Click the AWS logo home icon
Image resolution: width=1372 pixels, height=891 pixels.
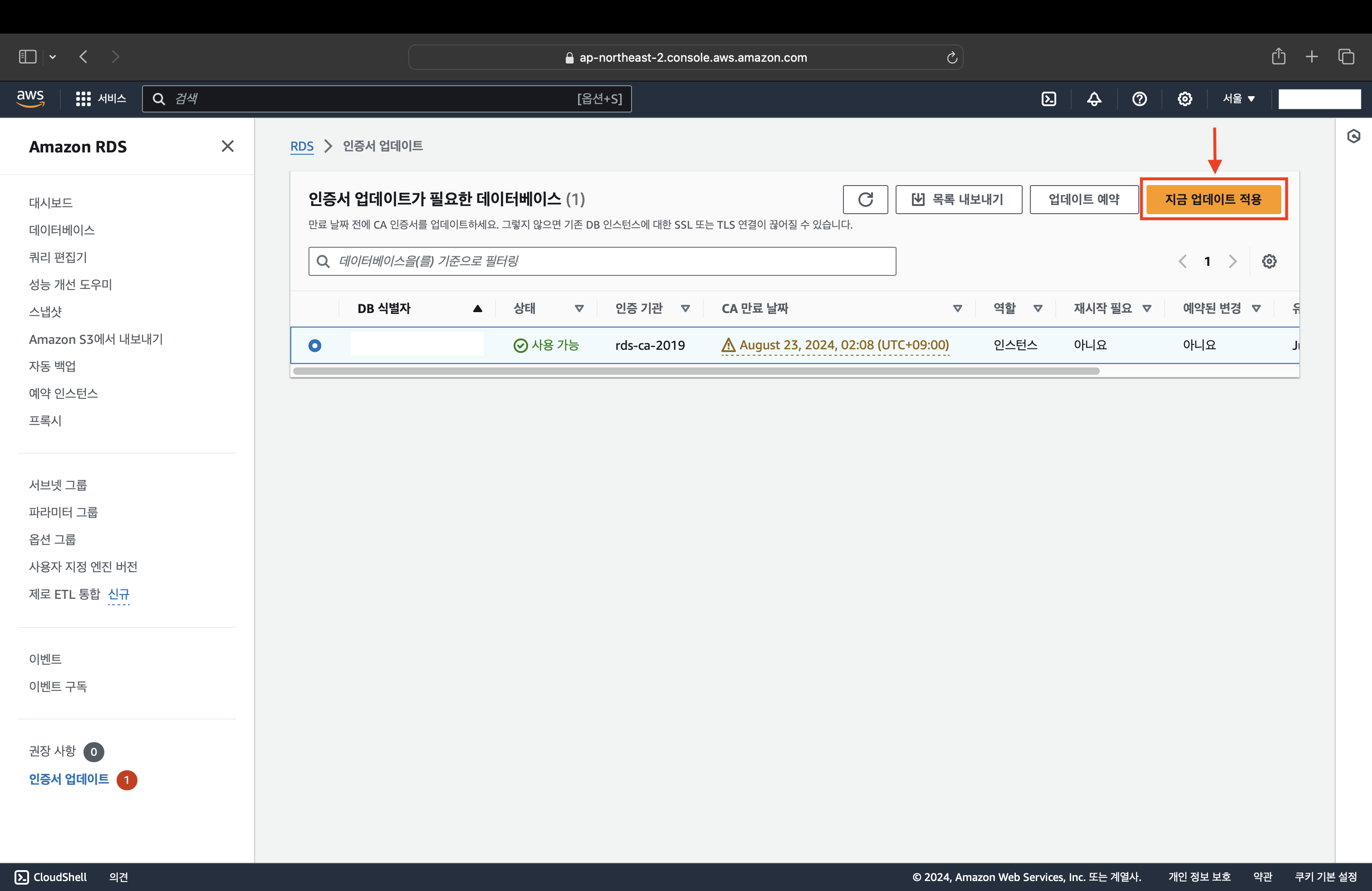(x=30, y=98)
